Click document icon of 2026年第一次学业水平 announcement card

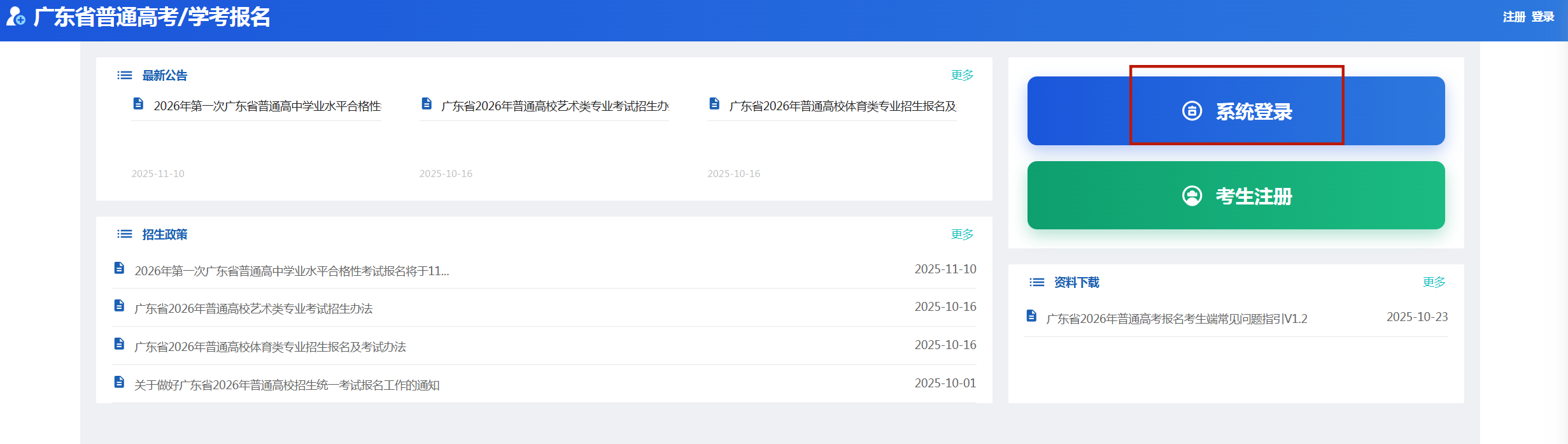(x=138, y=104)
